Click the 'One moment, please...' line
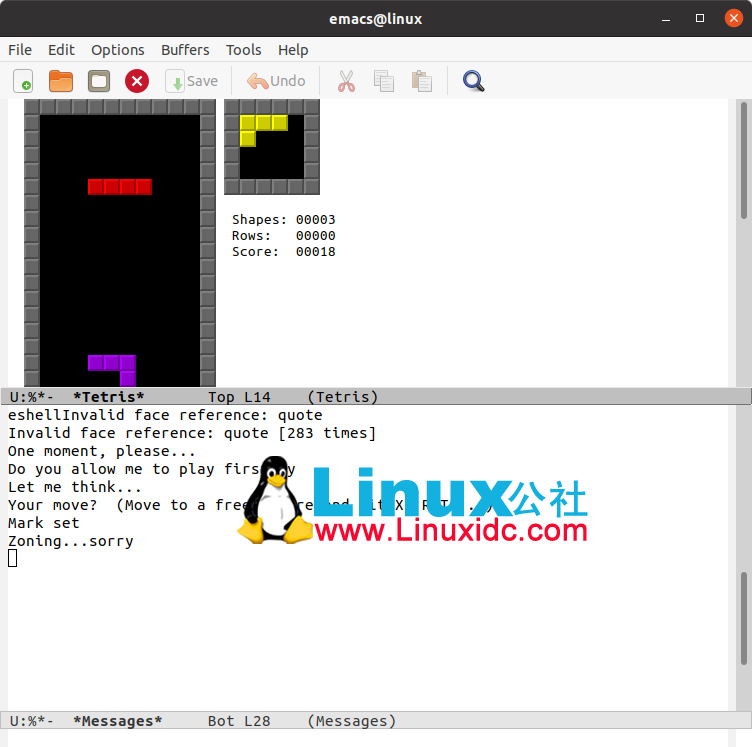Image resolution: width=752 pixels, height=747 pixels. [102, 451]
